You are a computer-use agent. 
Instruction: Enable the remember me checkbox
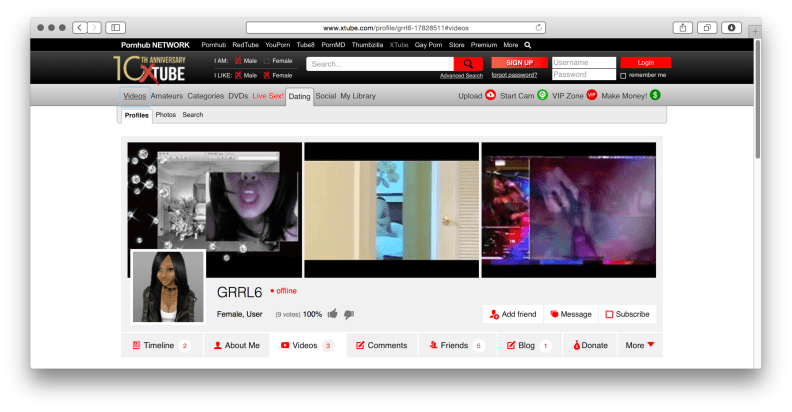point(623,75)
